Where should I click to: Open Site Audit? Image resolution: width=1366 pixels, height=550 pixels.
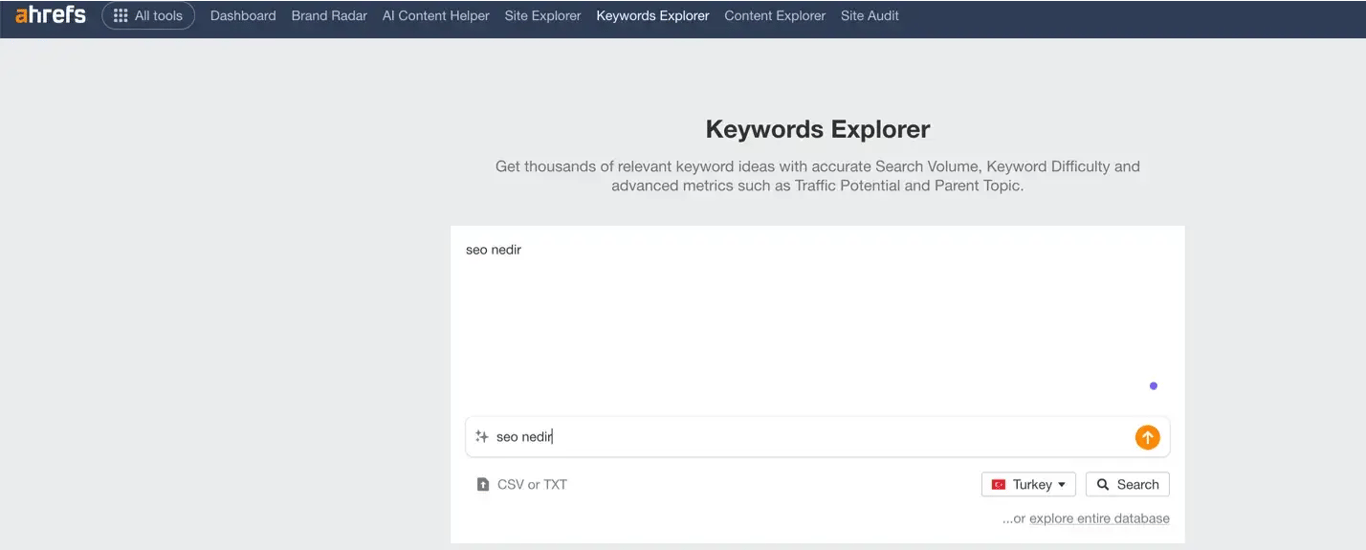click(870, 16)
